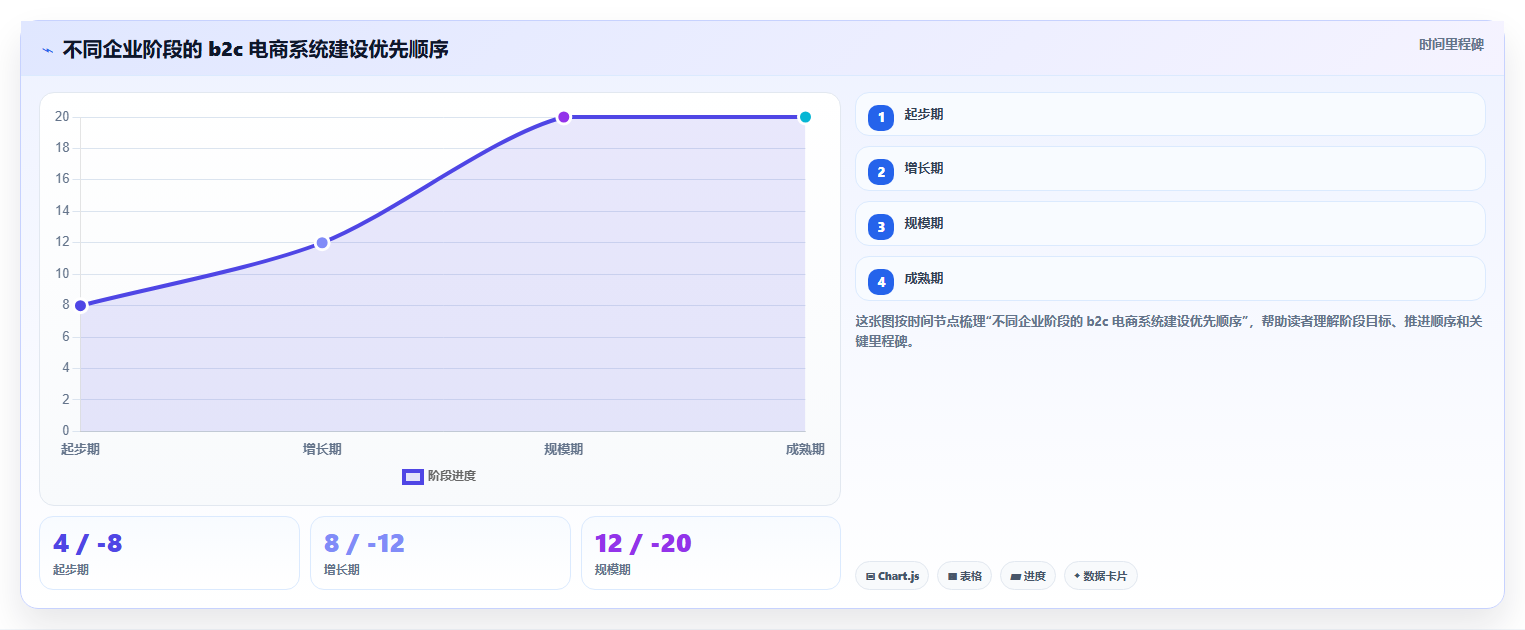Screen dimensions: 1525x630
Task: Click the Chart.js tag
Action: pos(892,576)
